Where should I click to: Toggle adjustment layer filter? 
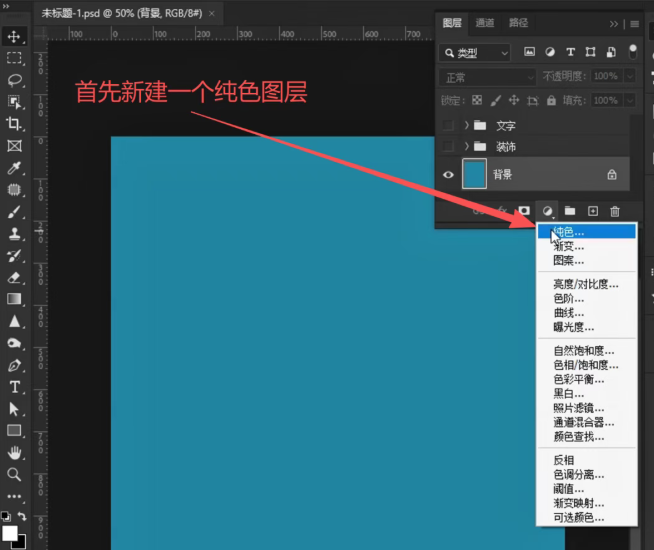[x=550, y=52]
